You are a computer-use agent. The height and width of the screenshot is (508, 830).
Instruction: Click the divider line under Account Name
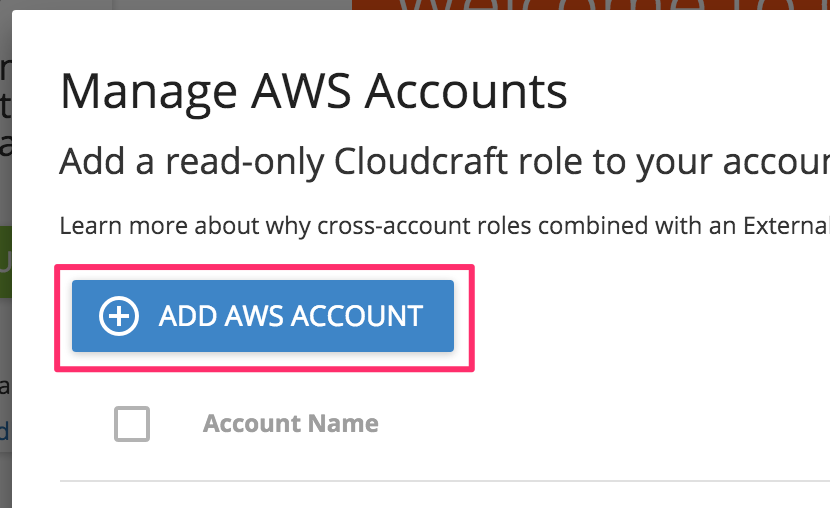pyautogui.click(x=445, y=481)
